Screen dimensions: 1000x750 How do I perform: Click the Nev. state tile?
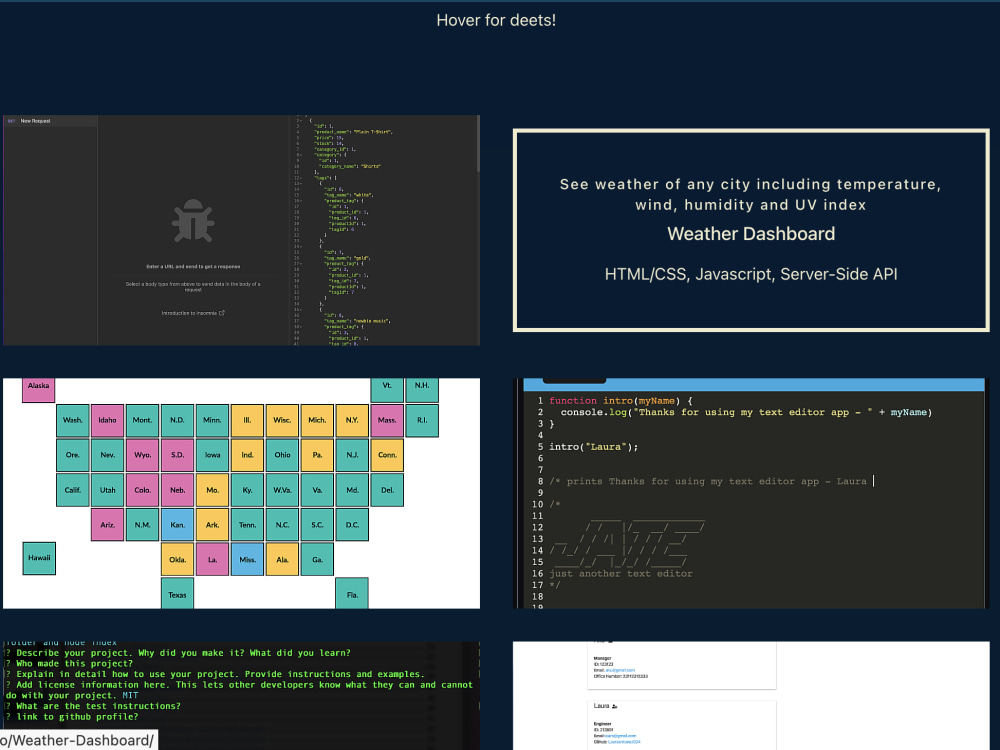pyautogui.click(x=107, y=455)
